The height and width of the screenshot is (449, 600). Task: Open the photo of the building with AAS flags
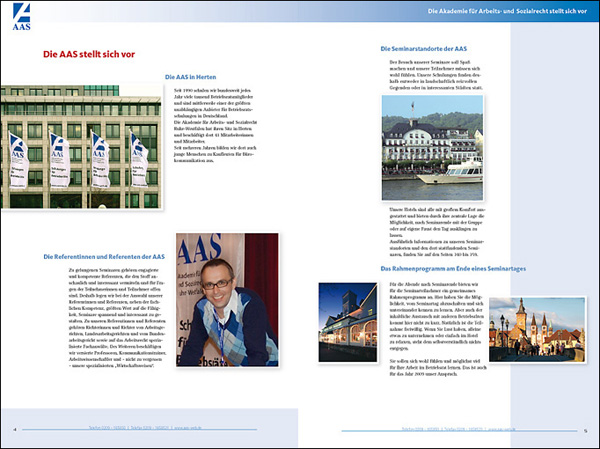point(81,147)
